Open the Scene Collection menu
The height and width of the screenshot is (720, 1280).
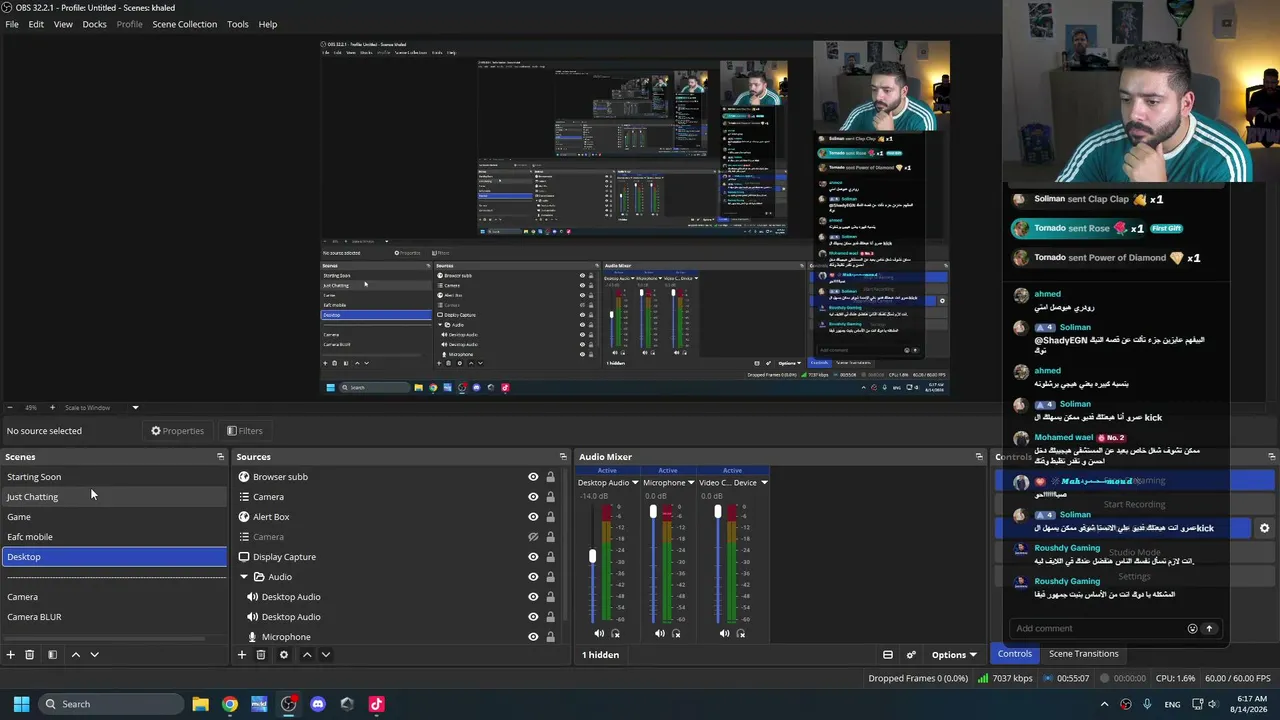tap(184, 24)
